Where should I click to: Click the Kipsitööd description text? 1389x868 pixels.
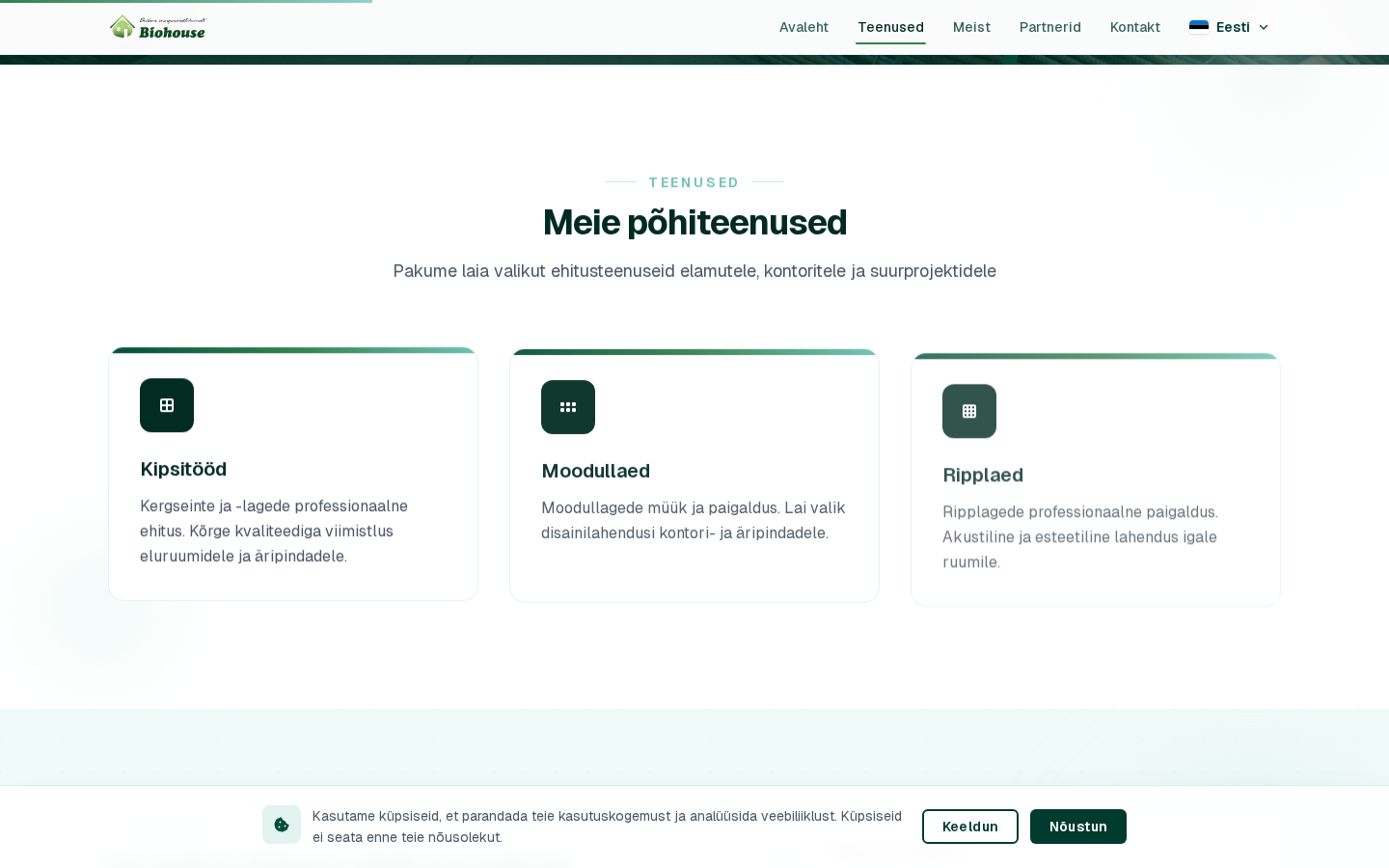pos(274,531)
